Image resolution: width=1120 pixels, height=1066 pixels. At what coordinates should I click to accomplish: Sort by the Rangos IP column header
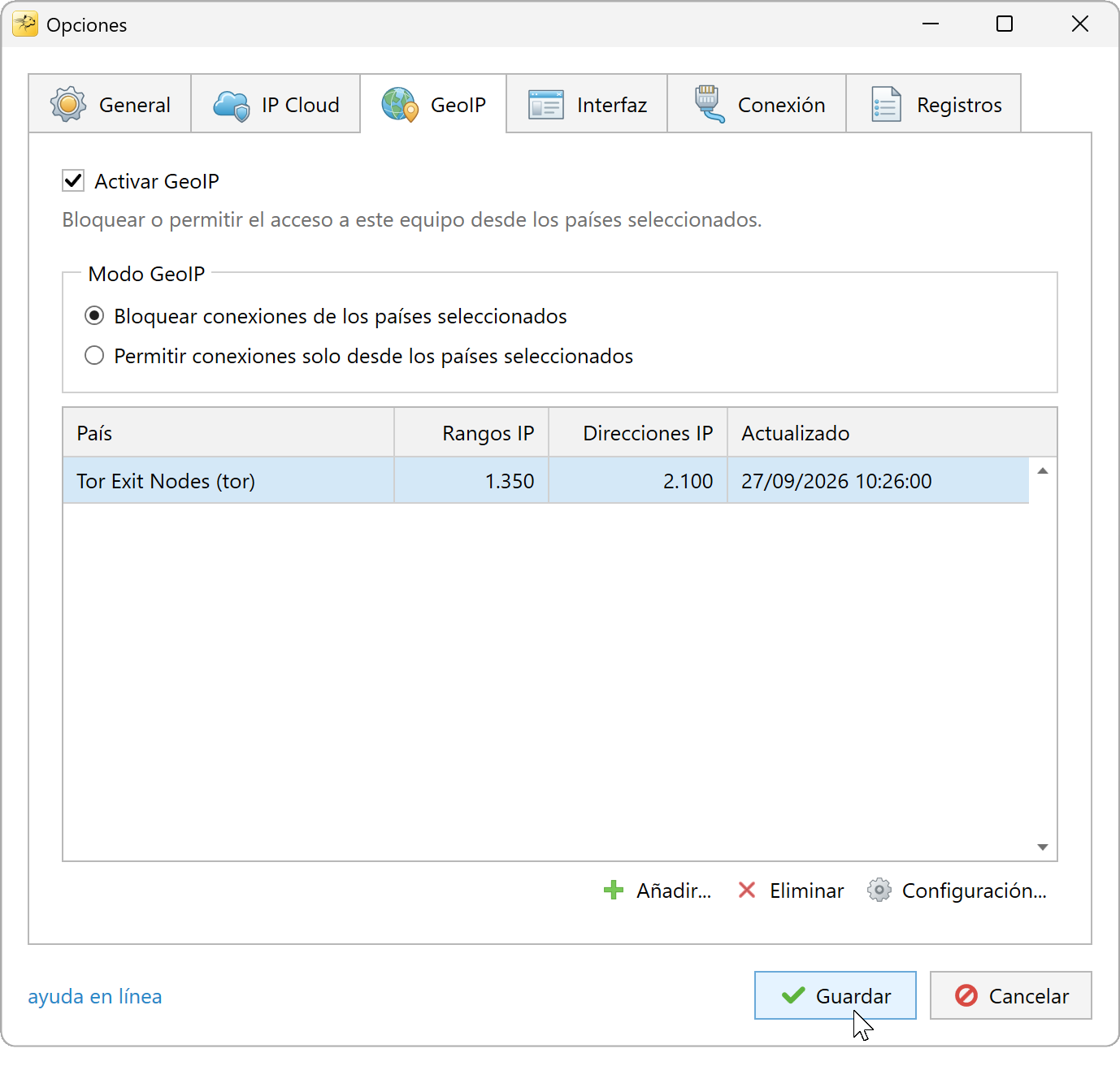(x=471, y=432)
